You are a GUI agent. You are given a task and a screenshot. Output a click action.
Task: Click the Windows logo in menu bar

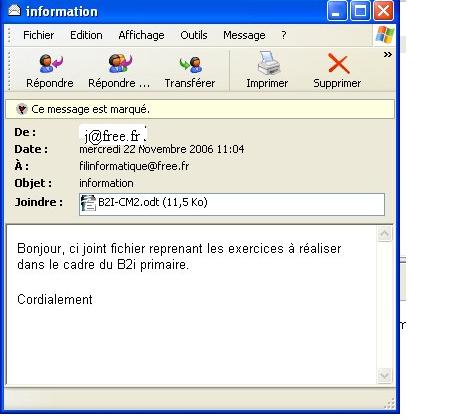(385, 35)
